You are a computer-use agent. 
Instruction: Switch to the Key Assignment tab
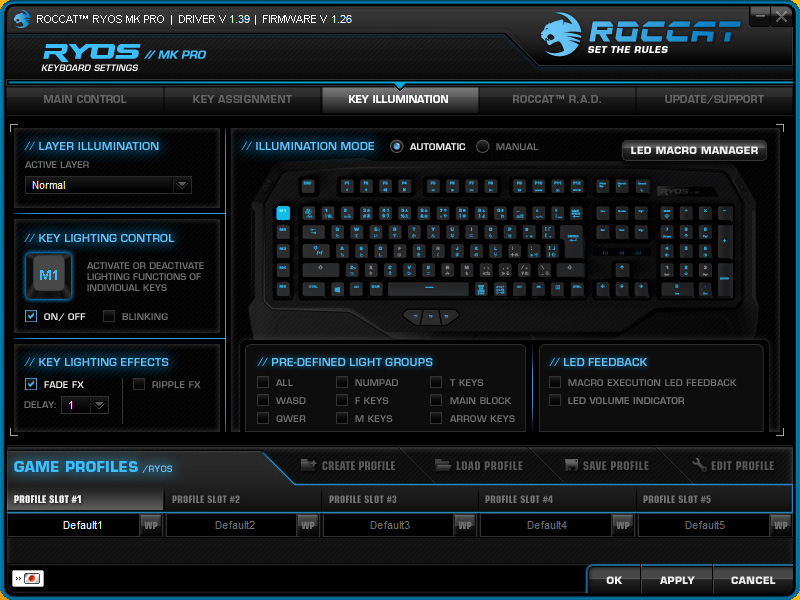(x=242, y=99)
